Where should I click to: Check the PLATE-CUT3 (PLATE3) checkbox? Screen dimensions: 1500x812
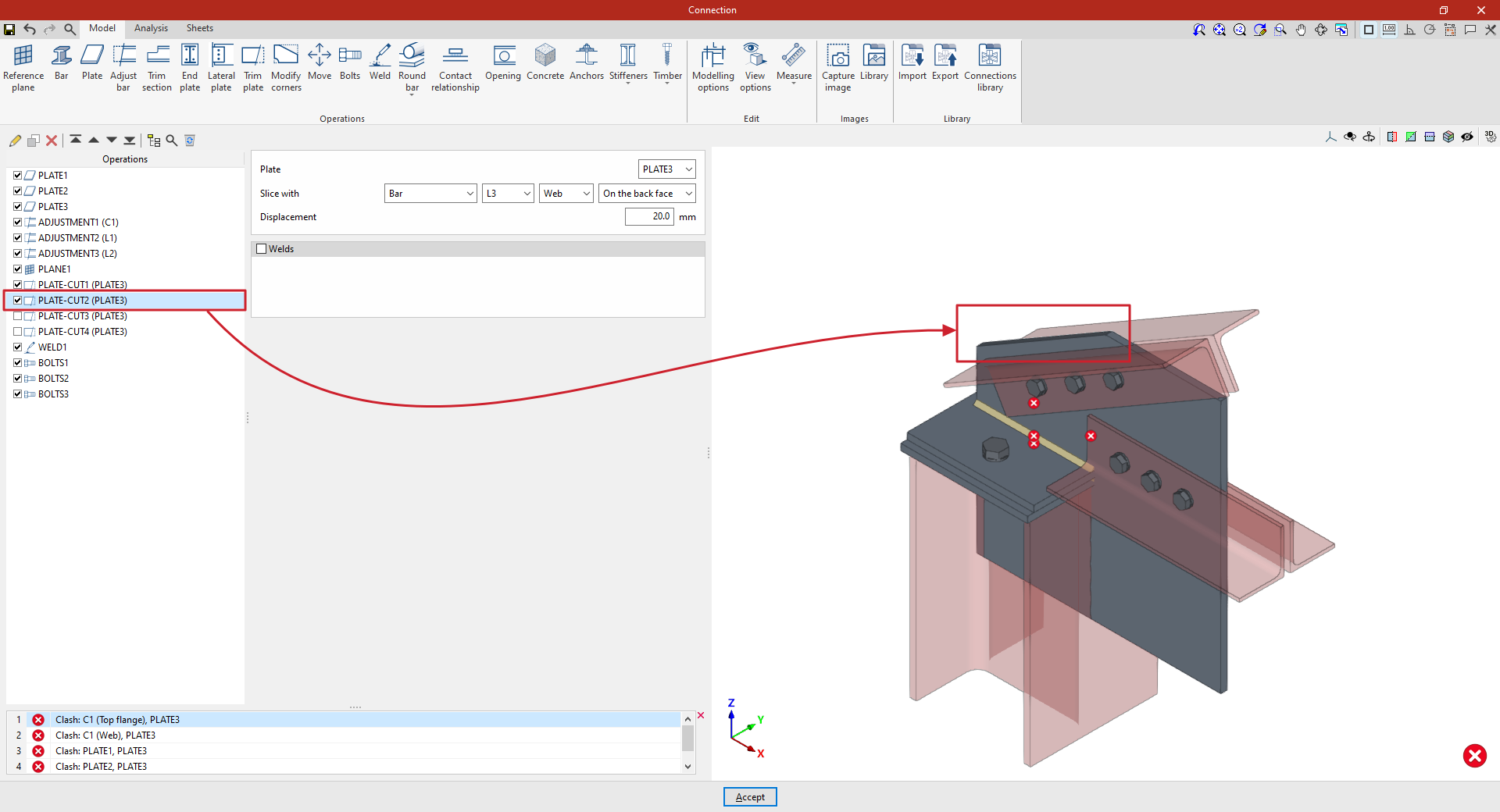(18, 316)
